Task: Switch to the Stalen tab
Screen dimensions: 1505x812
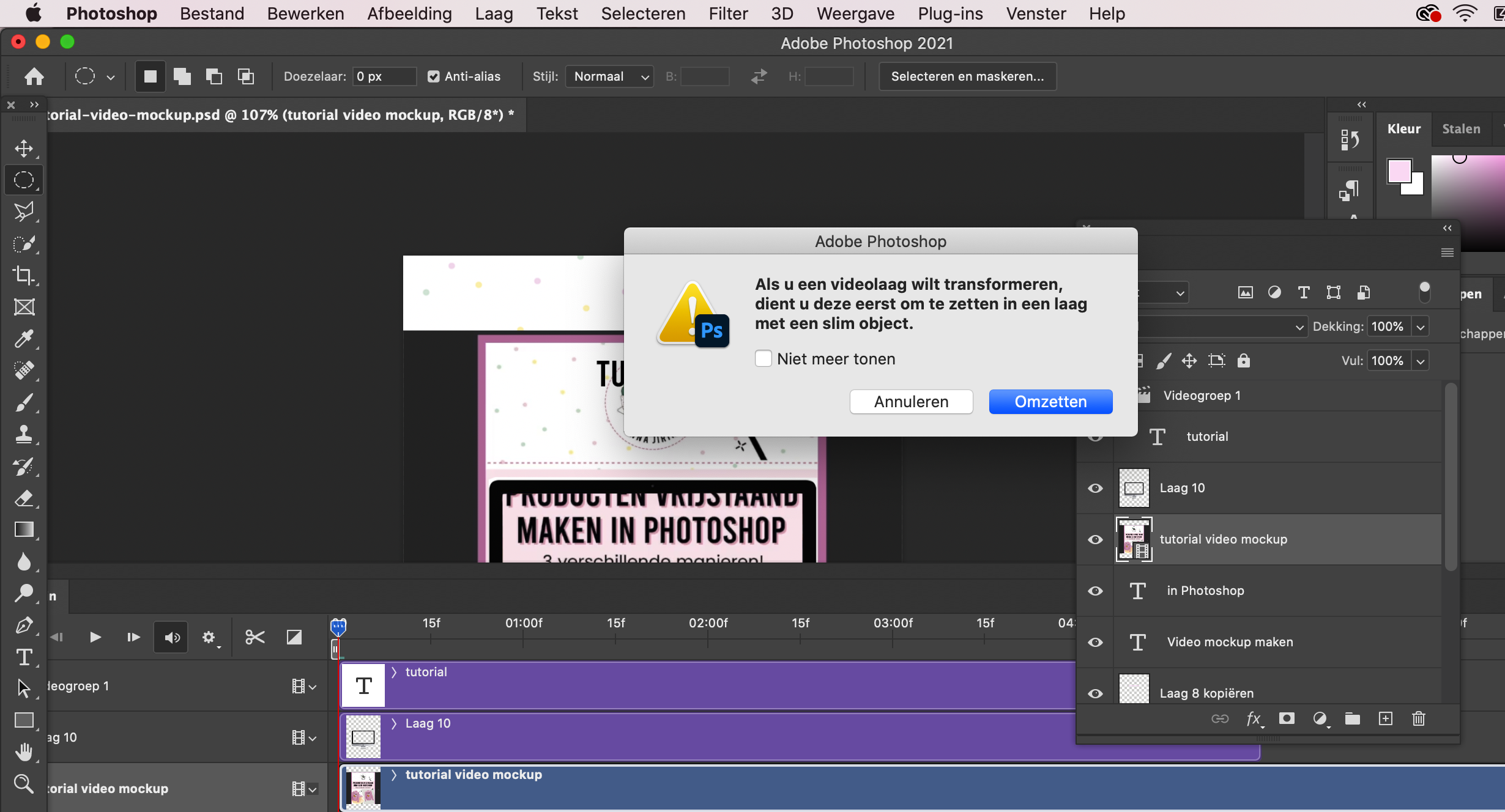Action: (1461, 128)
